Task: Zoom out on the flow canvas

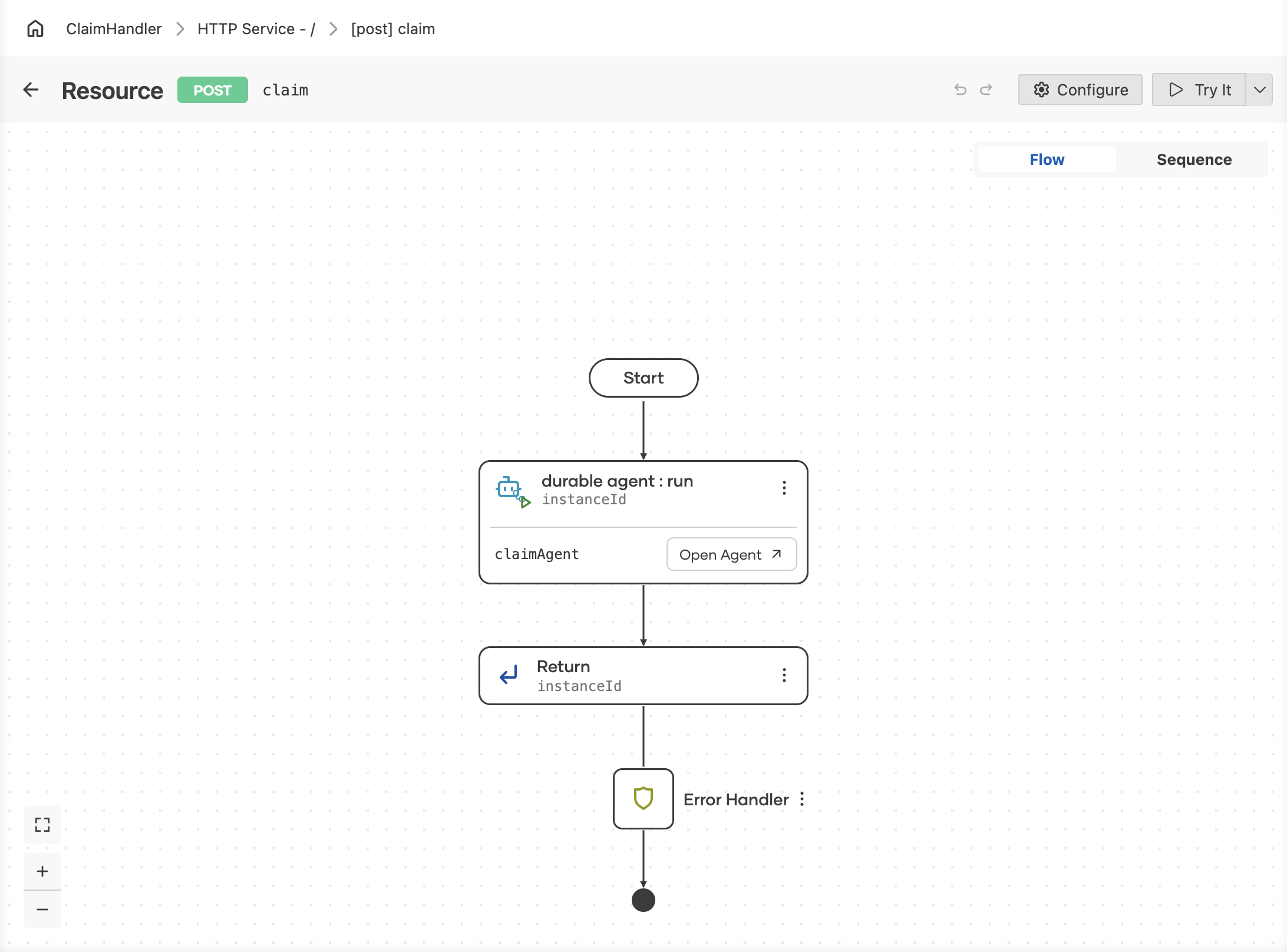Action: tap(42, 910)
